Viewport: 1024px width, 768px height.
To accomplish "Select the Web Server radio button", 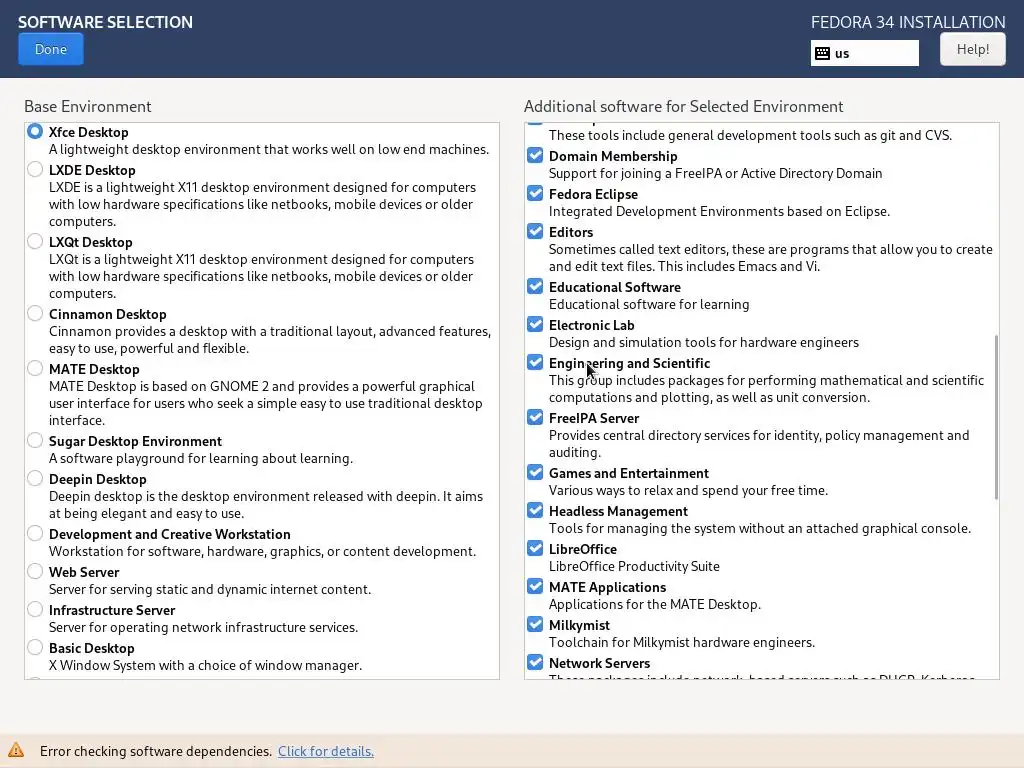I will (x=35, y=571).
